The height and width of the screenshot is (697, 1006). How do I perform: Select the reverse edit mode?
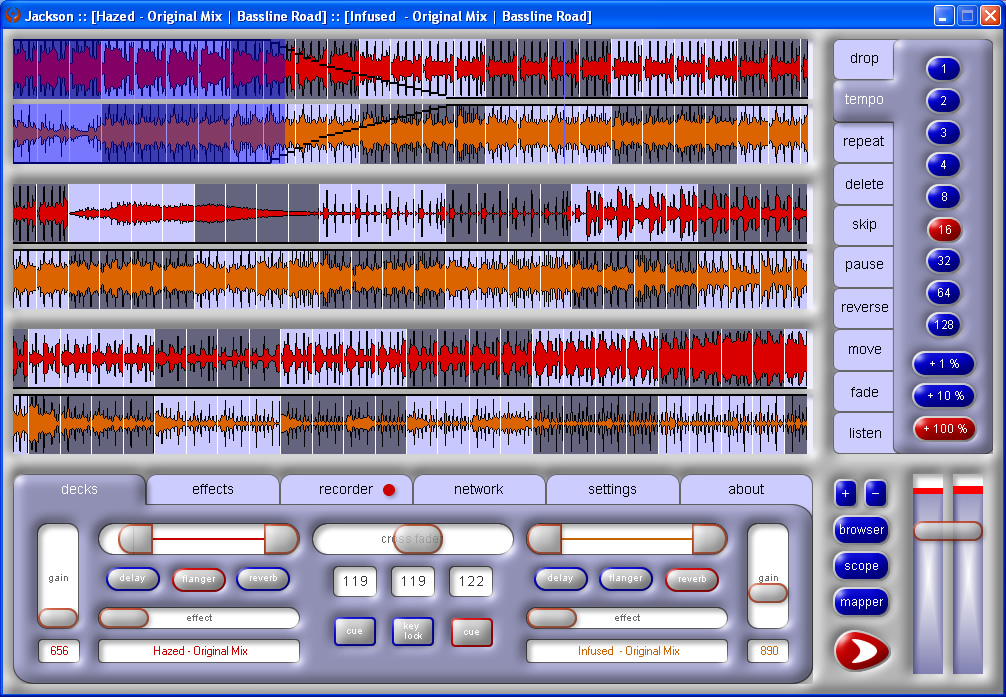[x=864, y=307]
